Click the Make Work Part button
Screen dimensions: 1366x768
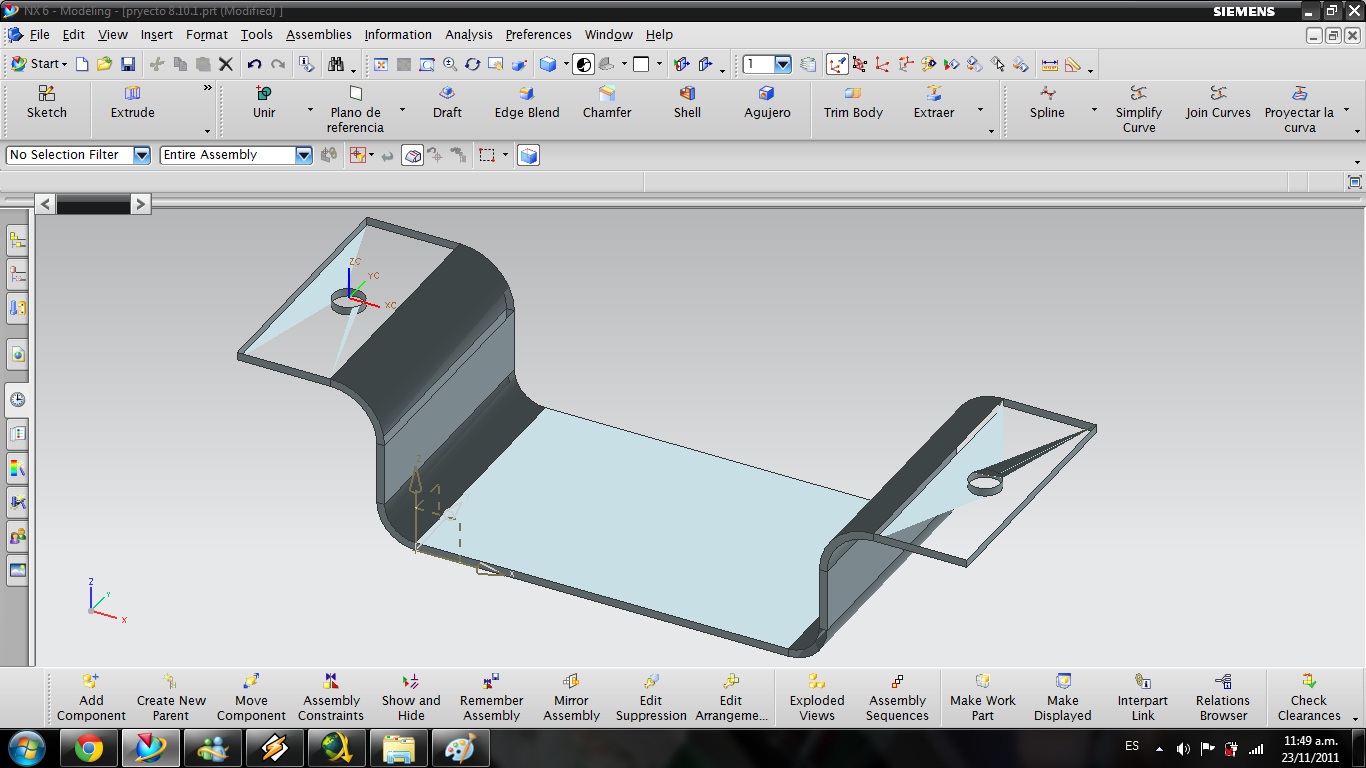tap(982, 697)
